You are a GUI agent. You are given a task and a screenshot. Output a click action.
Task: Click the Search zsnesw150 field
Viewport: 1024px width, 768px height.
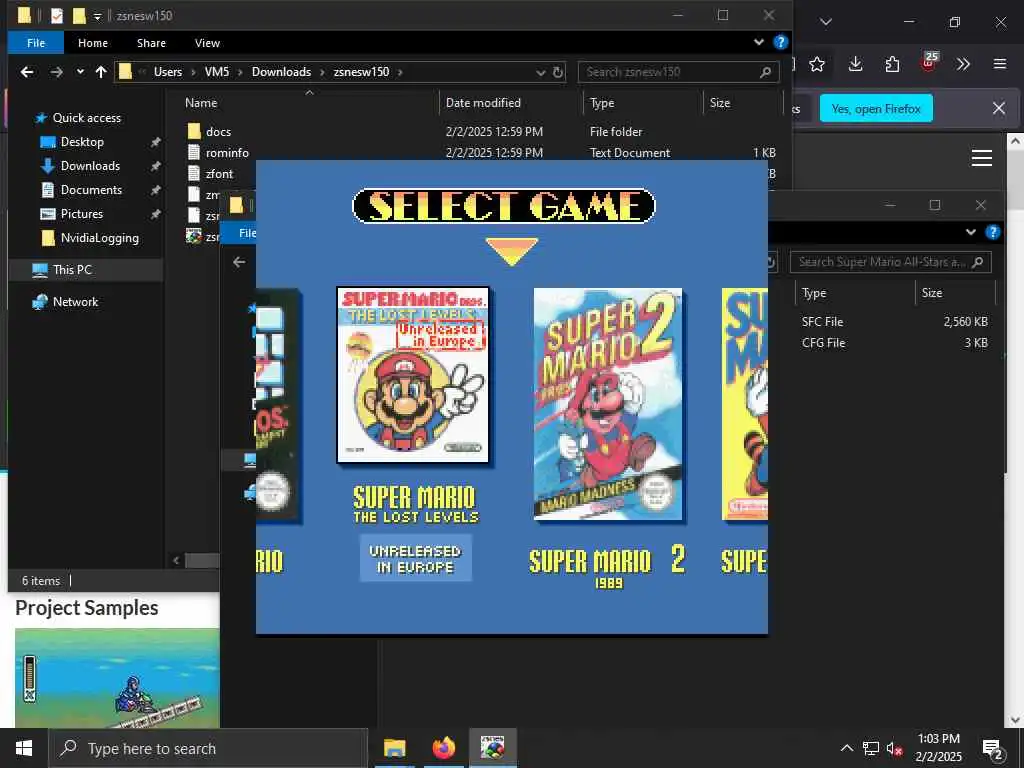(x=679, y=72)
